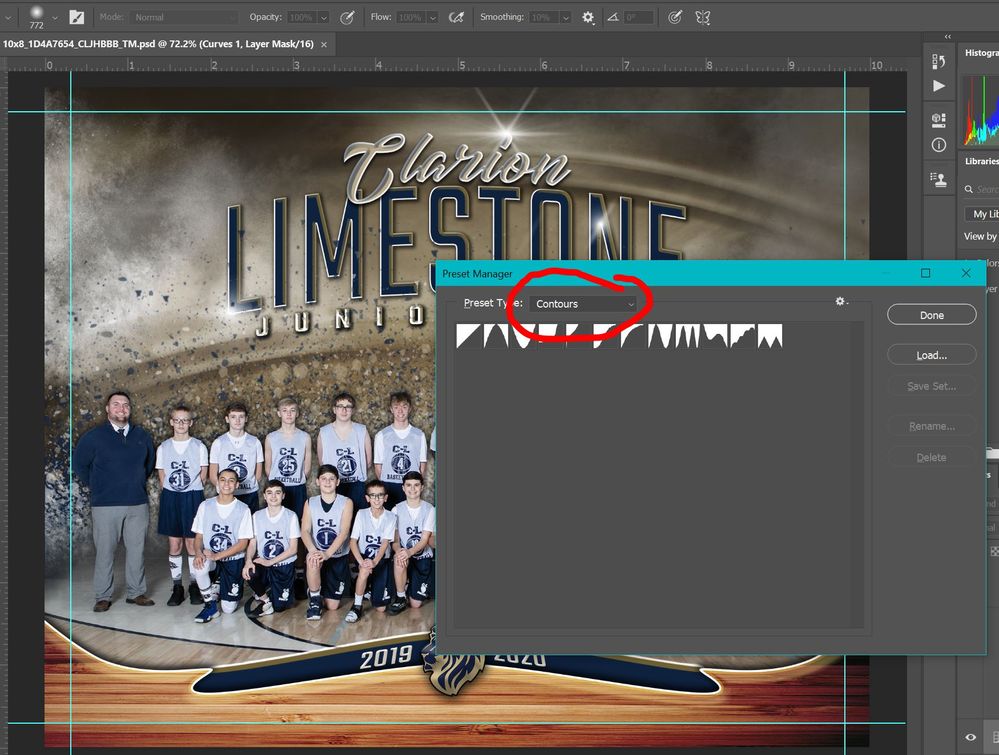Click the Done button
The image size is (999, 755).
(x=931, y=315)
